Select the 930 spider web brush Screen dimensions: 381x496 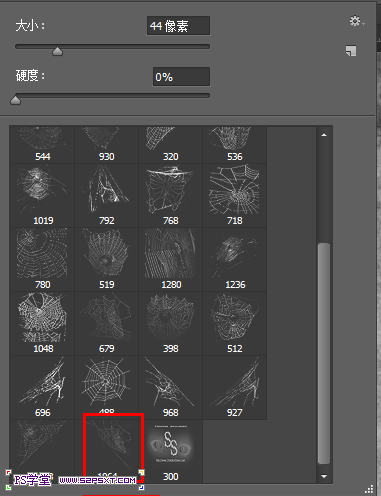(106, 145)
